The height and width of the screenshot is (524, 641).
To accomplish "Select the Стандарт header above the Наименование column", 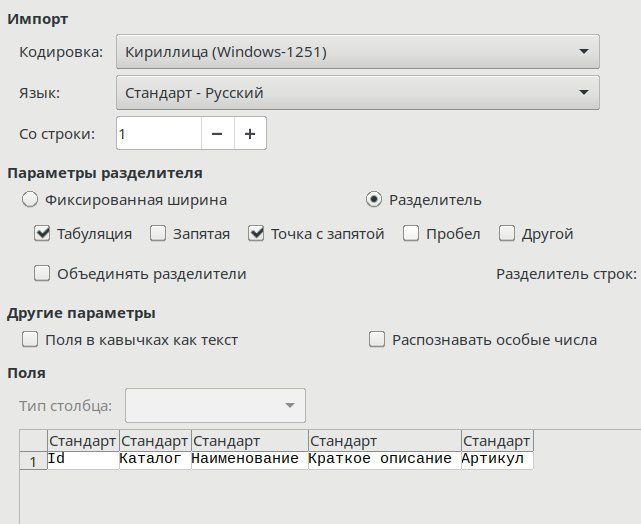I will (x=250, y=441).
